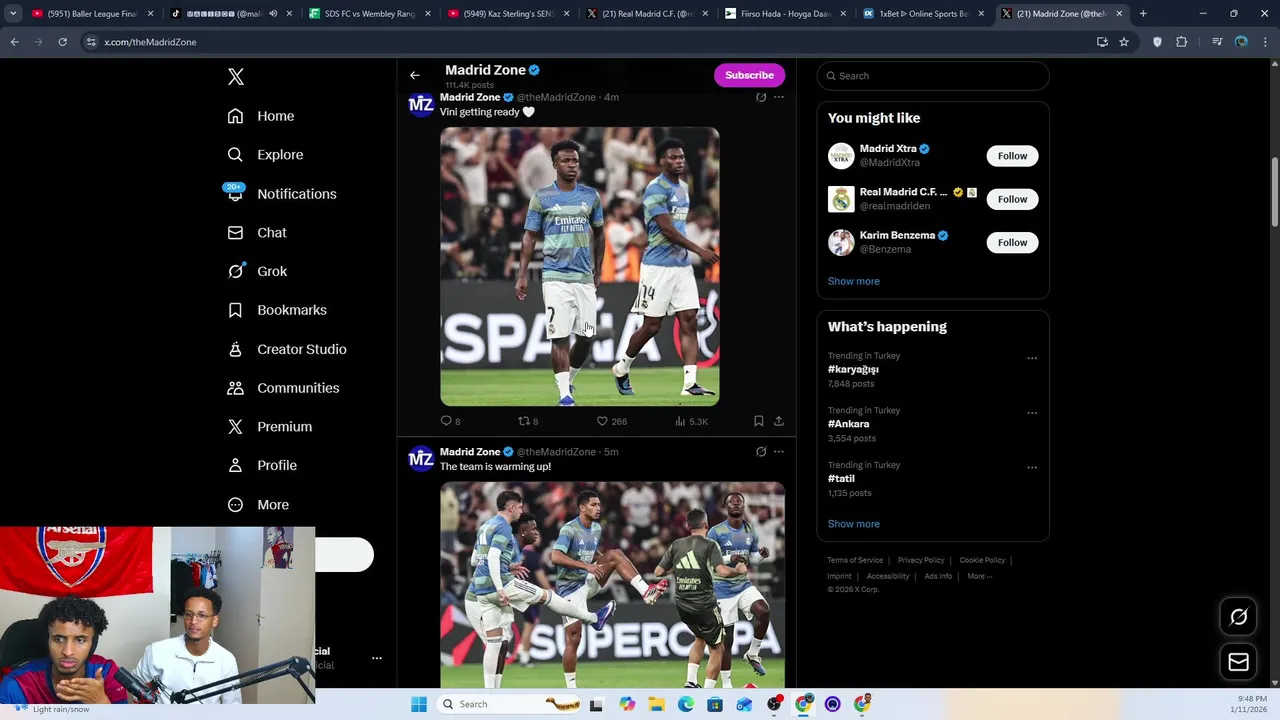The width and height of the screenshot is (1280, 720).
Task: Explain 'Vini getting ready' post with Grok
Action: pos(761,97)
